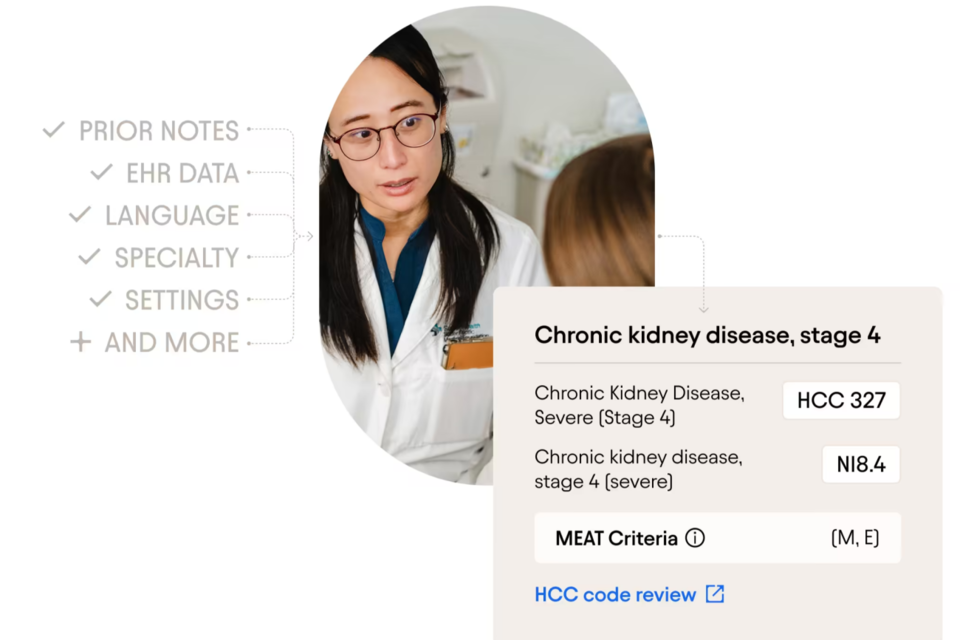Click the checkmark beside SPECIALTY
The height and width of the screenshot is (640, 960).
[x=90, y=257]
